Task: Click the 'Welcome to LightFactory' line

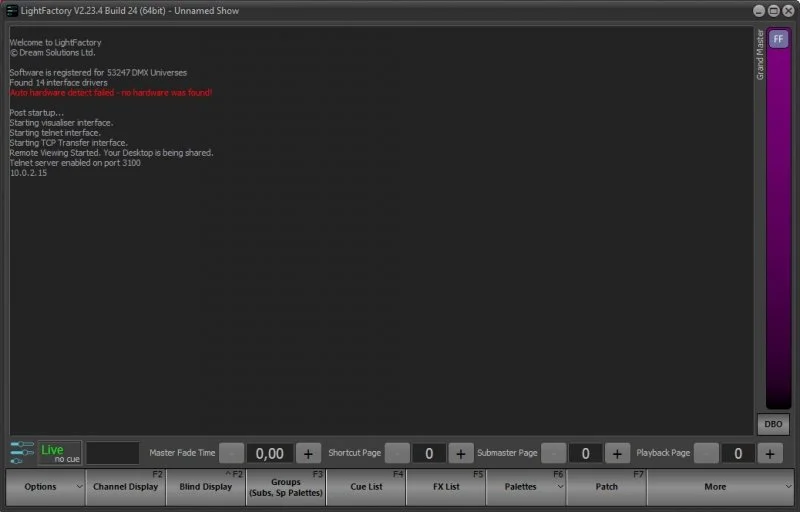Action: pos(55,43)
